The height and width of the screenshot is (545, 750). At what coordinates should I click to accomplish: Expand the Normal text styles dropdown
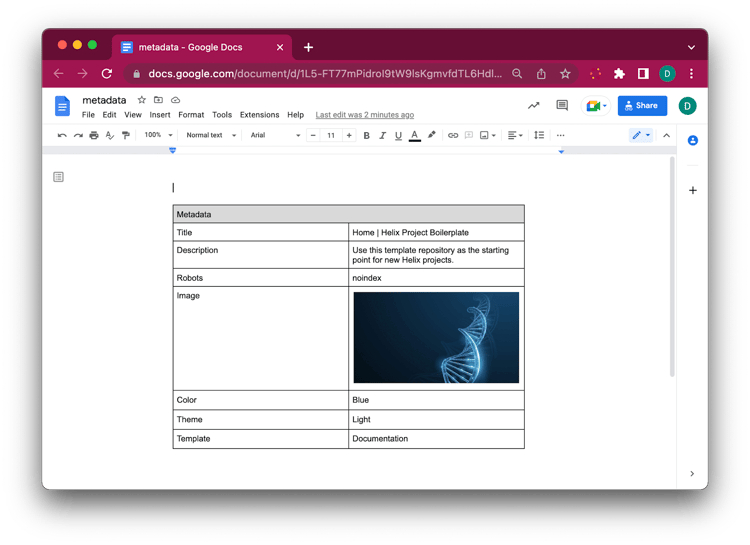(210, 135)
